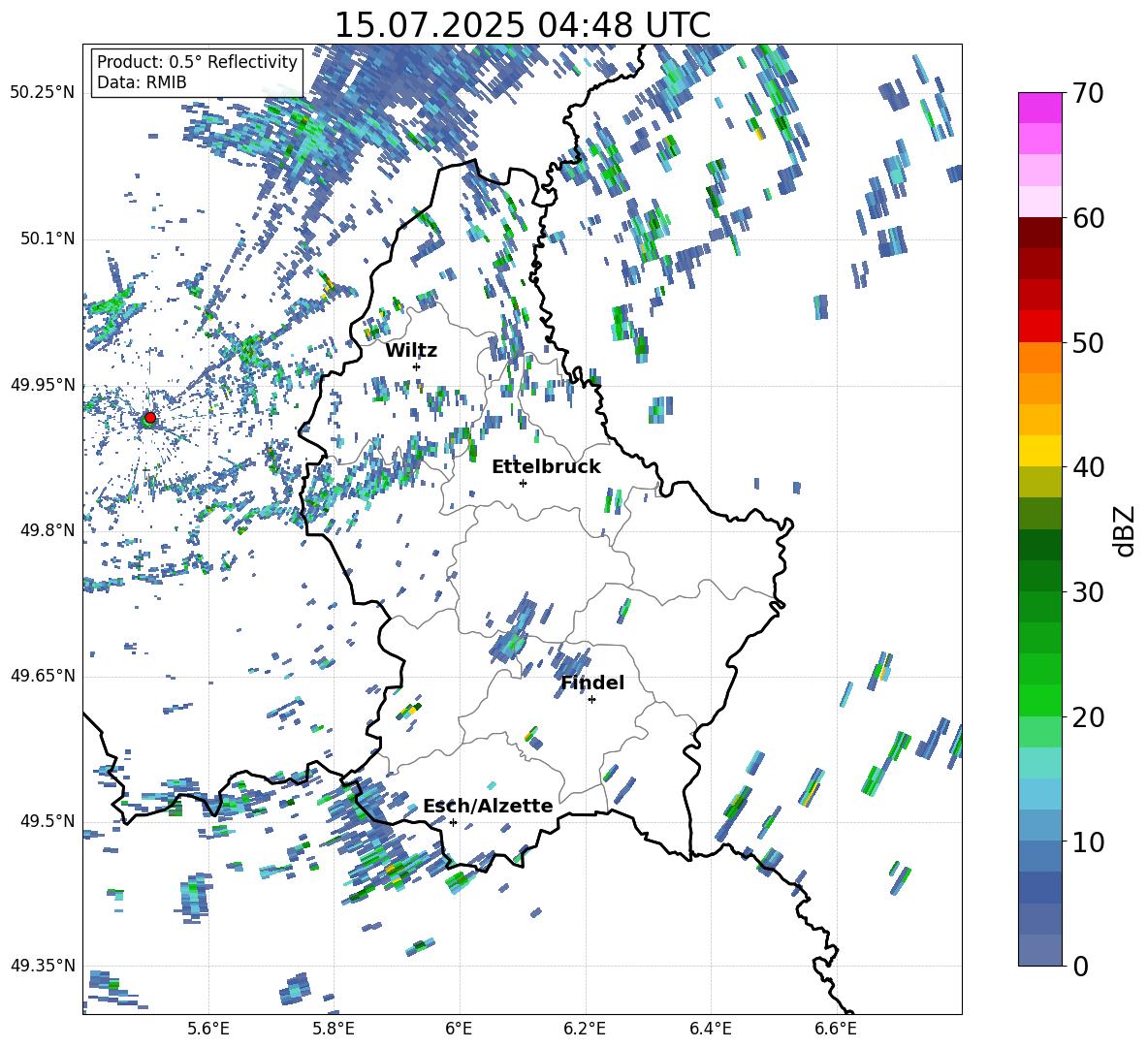
Task: Click the dBZ colorbar label
Action: 1126,530
